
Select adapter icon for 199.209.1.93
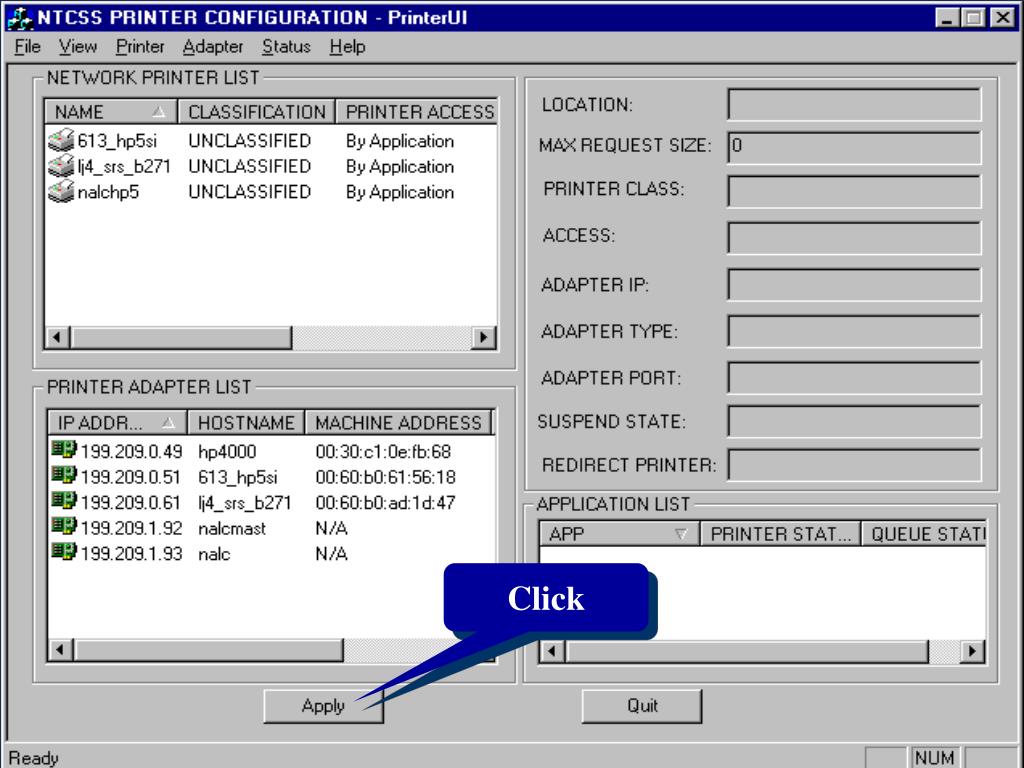coord(64,551)
